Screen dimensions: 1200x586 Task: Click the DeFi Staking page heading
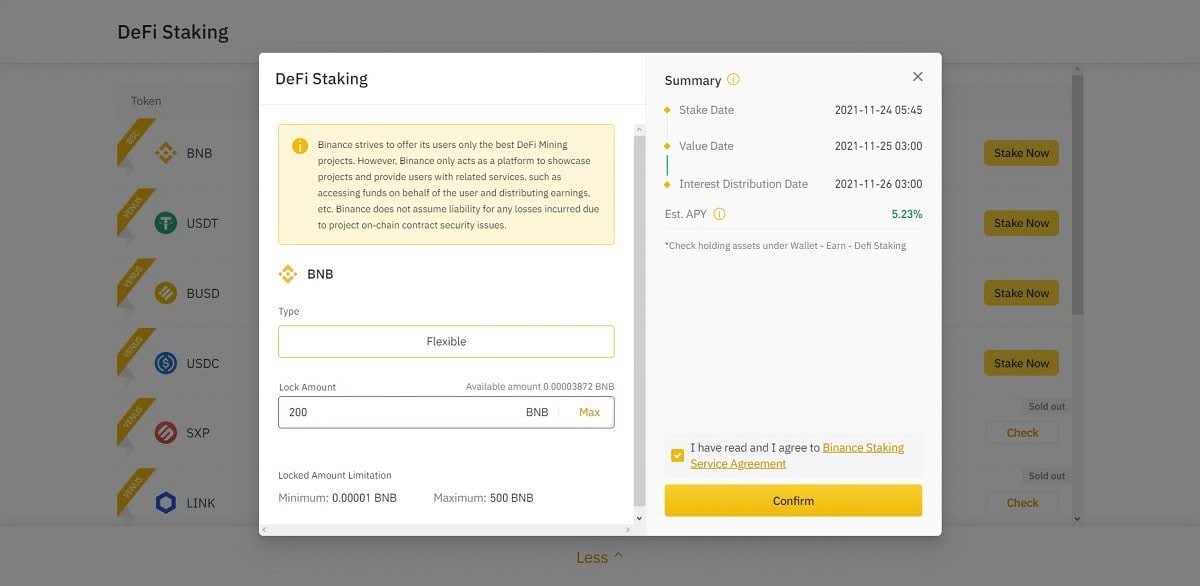173,32
